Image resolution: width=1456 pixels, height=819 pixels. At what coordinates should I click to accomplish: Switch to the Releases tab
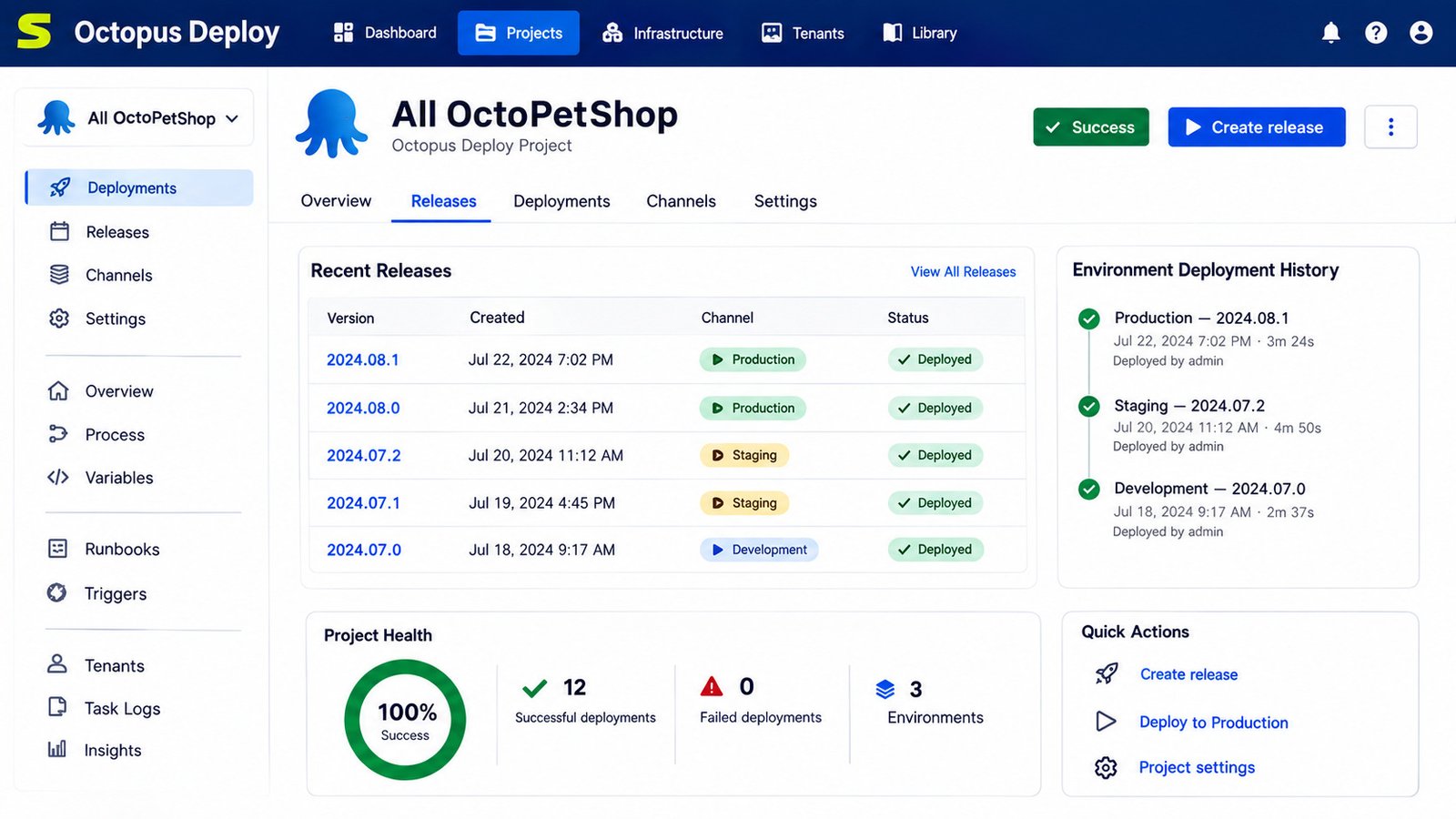[443, 201]
